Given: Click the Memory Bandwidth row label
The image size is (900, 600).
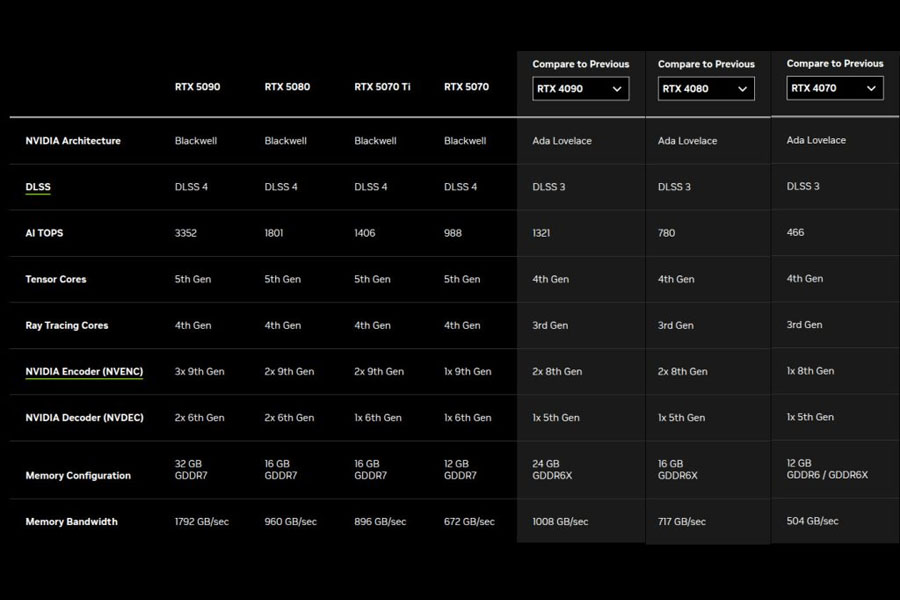Looking at the screenshot, I should point(71,522).
